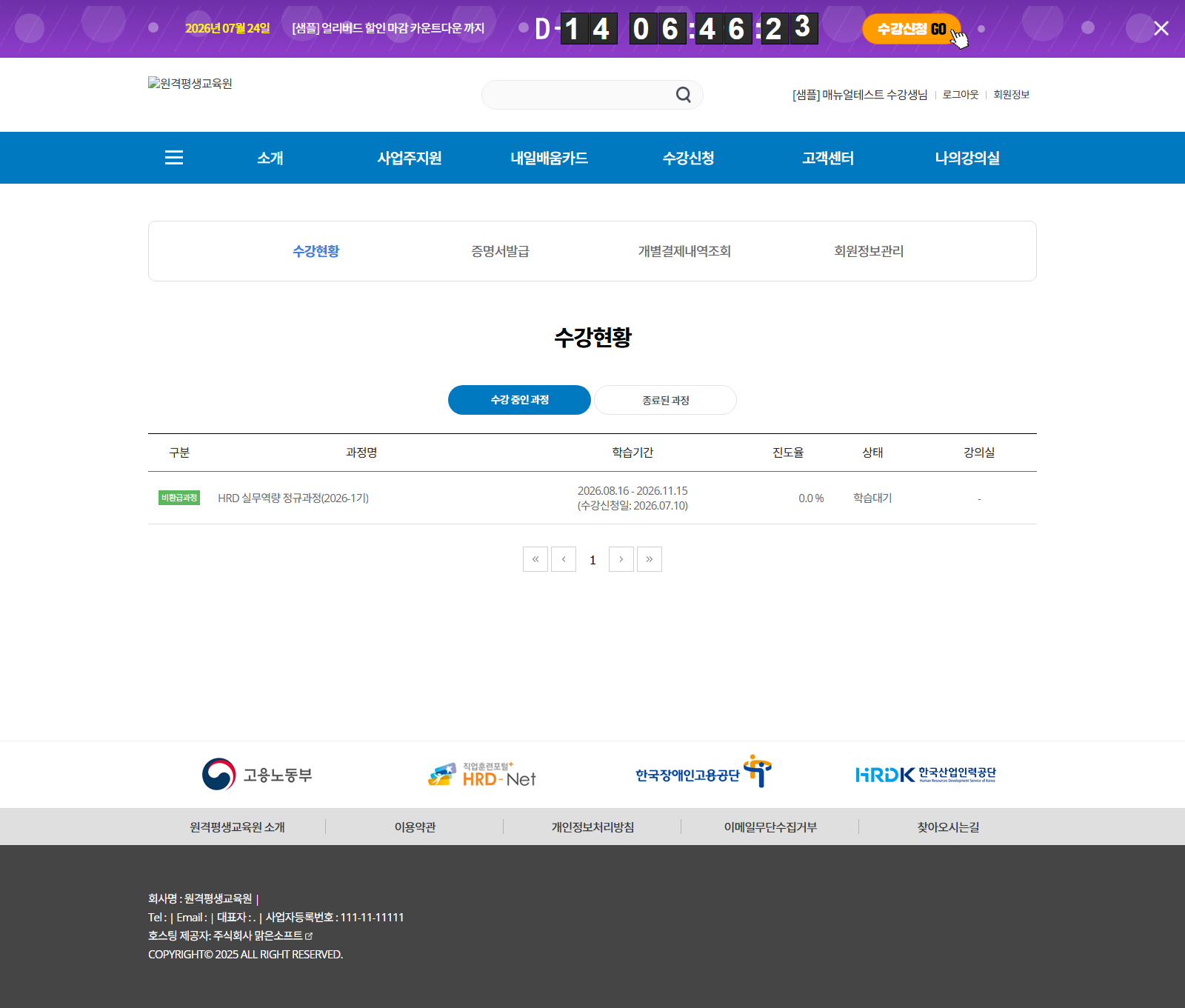The image size is (1185, 1008).
Task: Click the 학습기간 column header
Action: point(632,453)
